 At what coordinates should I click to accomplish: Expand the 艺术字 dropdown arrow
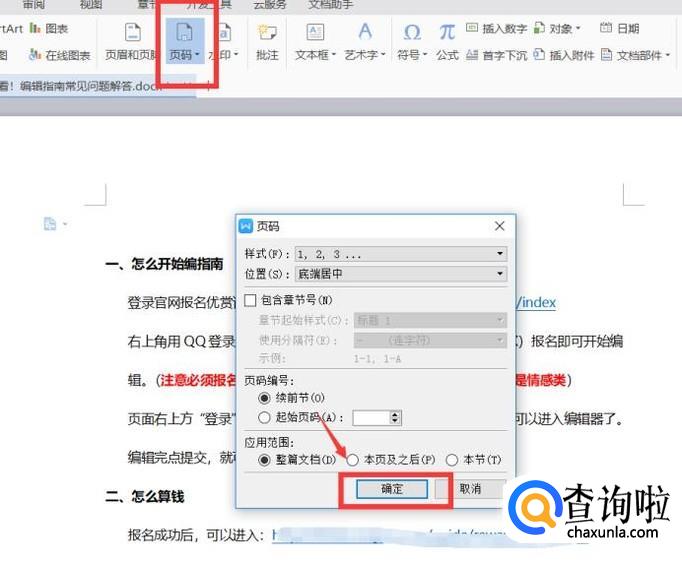[383, 55]
